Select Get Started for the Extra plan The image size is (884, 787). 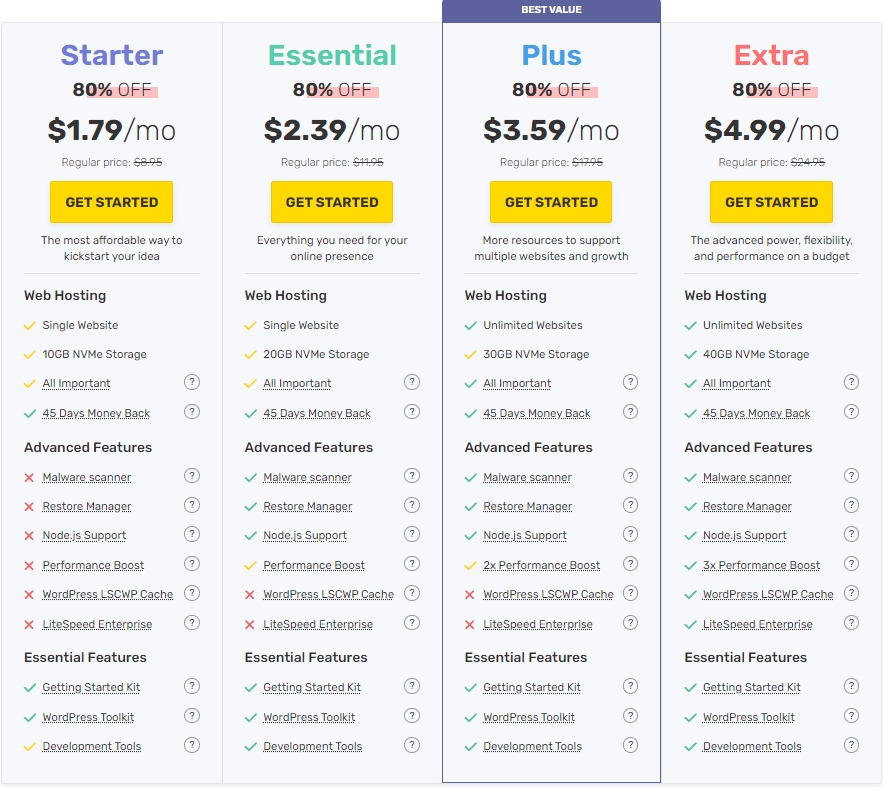pos(771,202)
